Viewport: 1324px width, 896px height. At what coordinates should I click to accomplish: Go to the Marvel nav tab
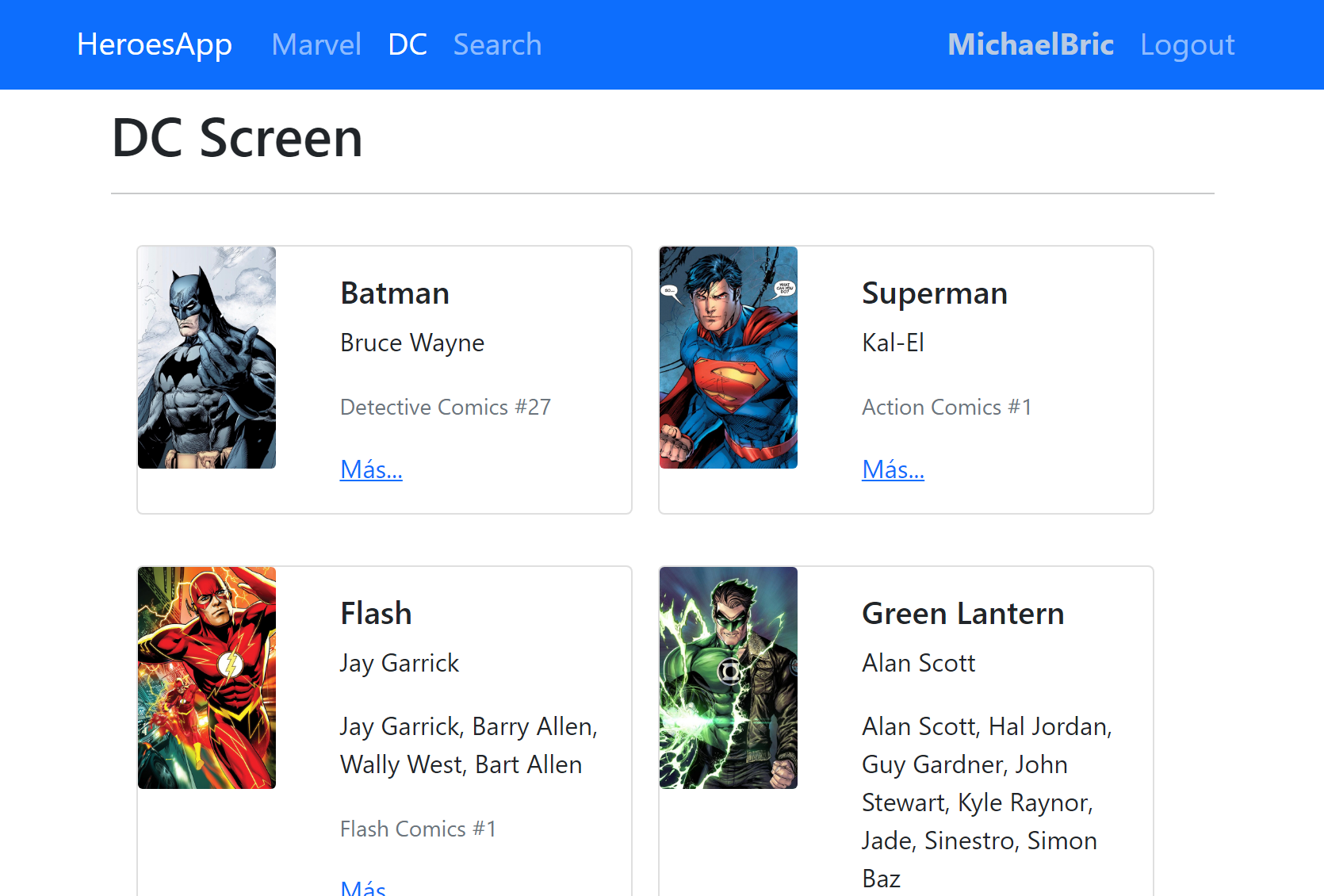click(316, 44)
